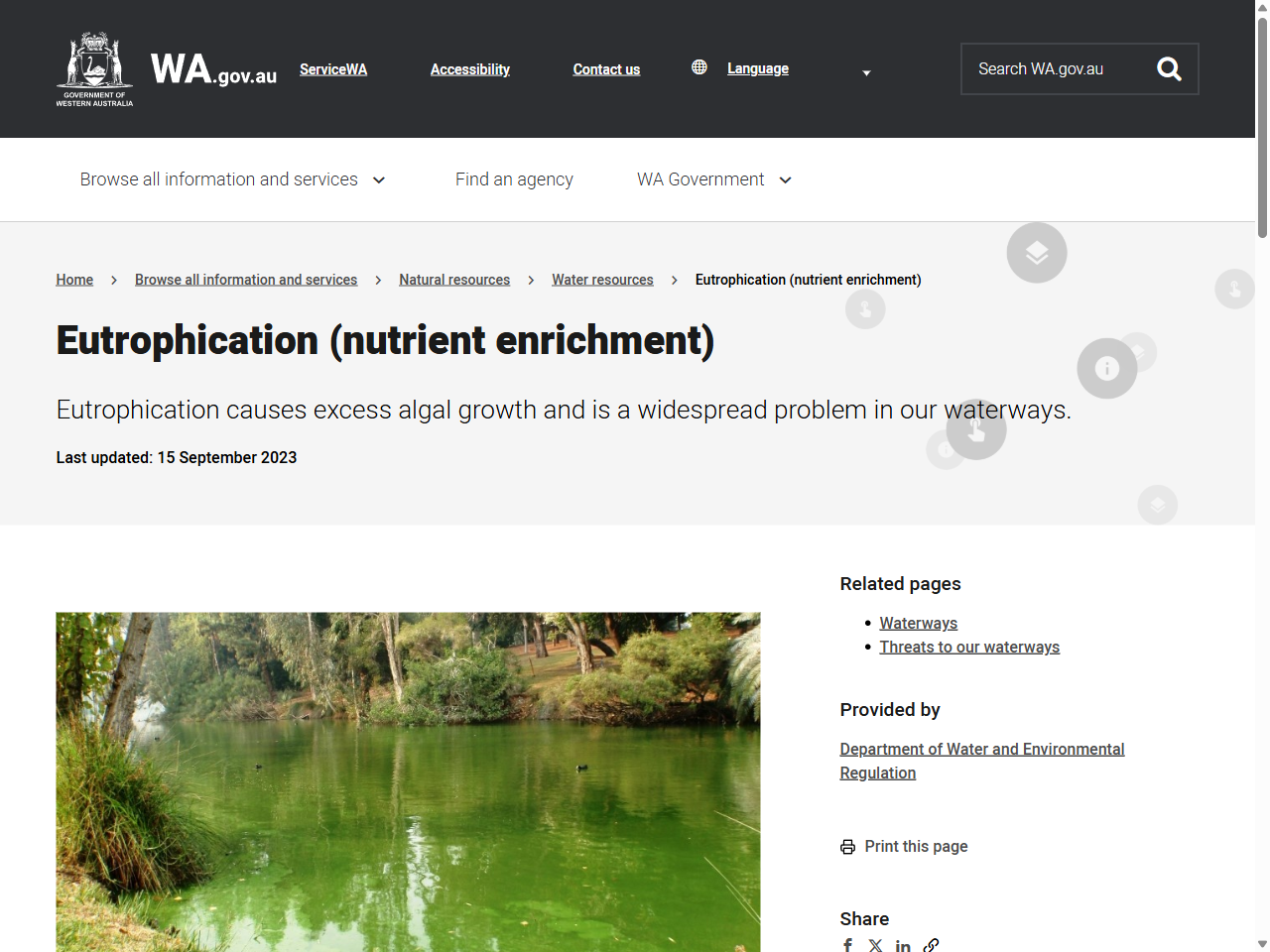Image resolution: width=1270 pixels, height=952 pixels.
Task: Click the search magnifying glass icon
Action: [x=1169, y=68]
